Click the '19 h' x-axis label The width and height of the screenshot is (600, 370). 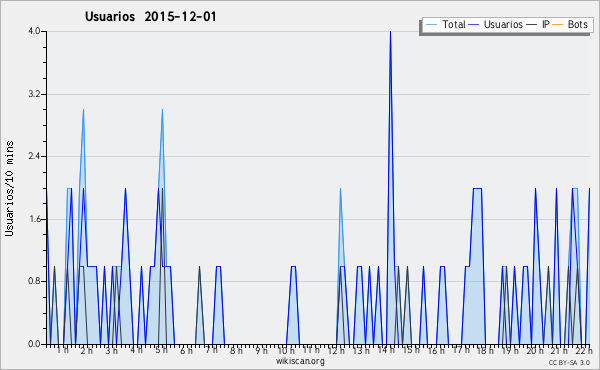click(510, 350)
